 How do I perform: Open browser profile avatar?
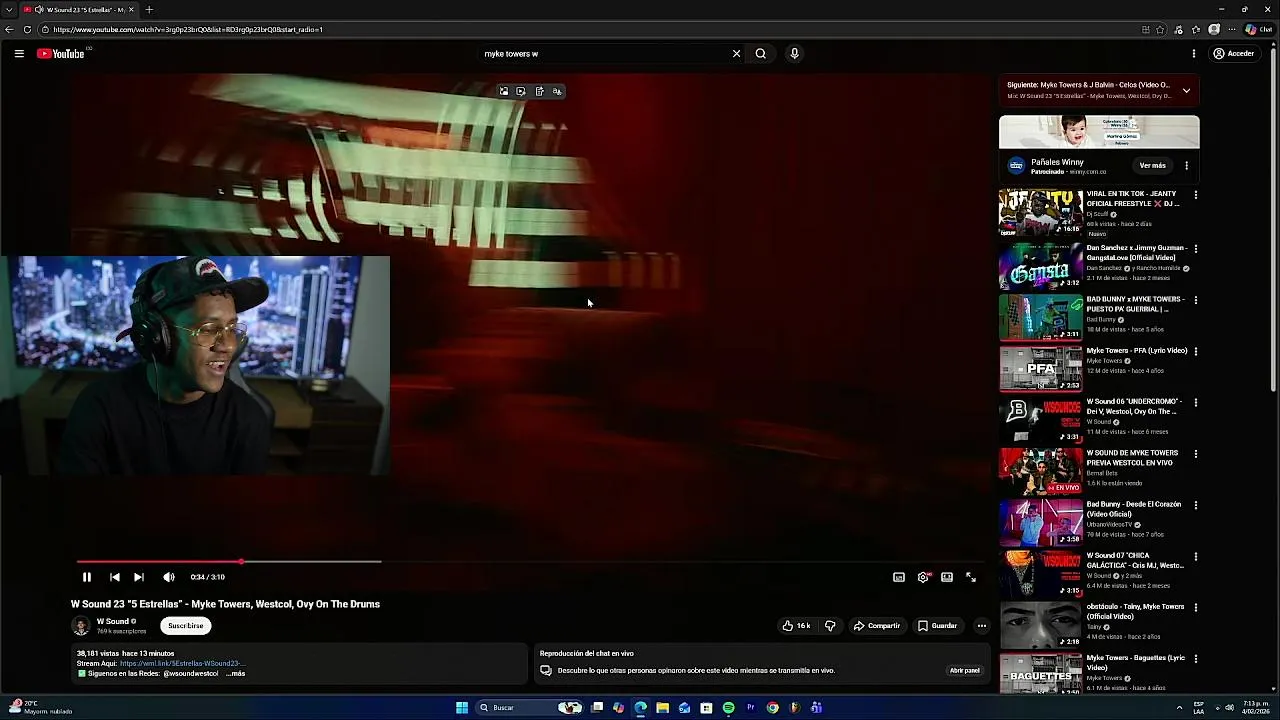[1214, 30]
